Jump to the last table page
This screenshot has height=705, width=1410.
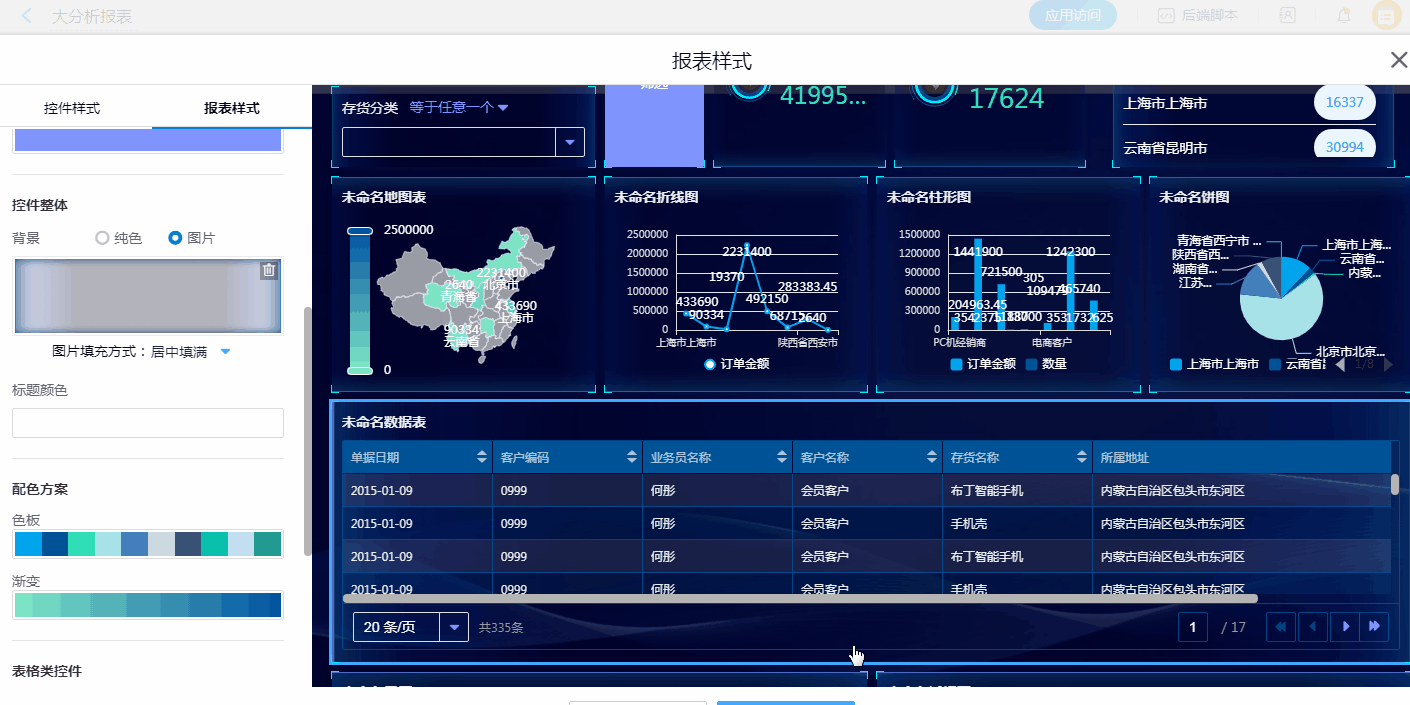(x=1375, y=627)
